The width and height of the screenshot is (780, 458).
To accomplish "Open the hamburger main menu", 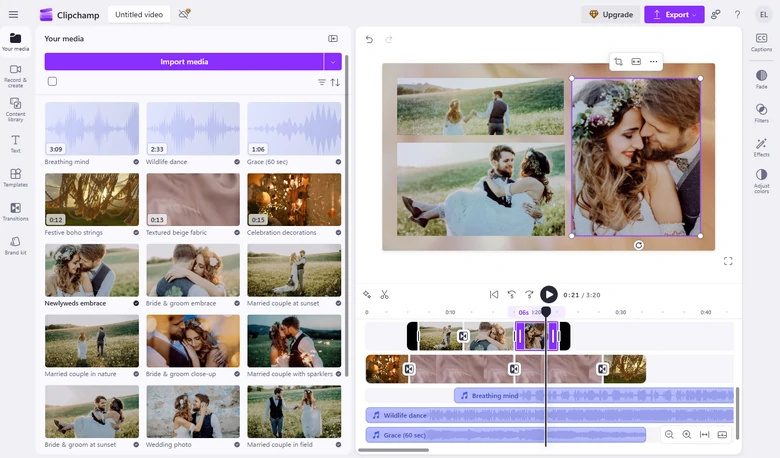I will pos(13,14).
